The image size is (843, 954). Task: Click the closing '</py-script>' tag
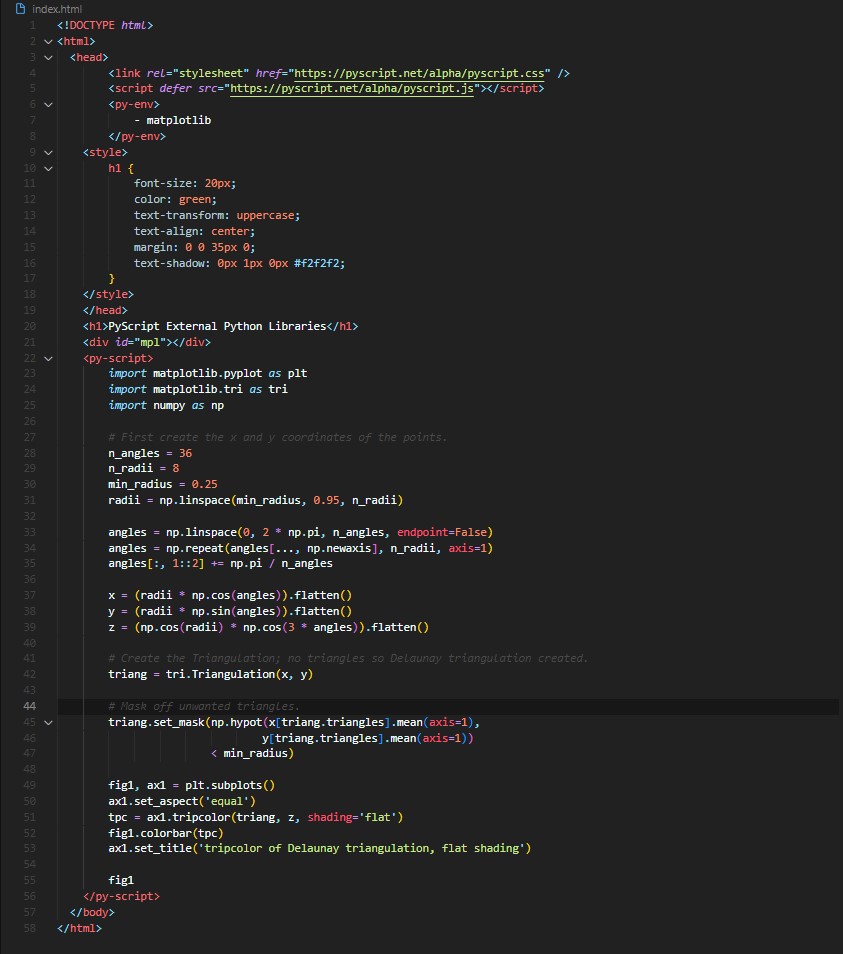click(121, 896)
